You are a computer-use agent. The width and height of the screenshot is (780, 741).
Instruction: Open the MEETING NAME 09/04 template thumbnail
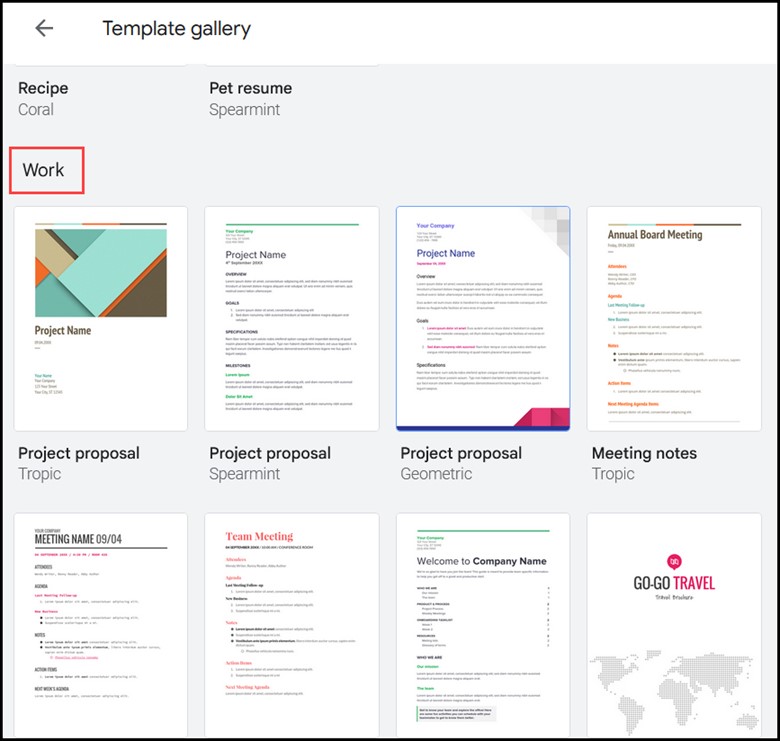click(101, 625)
